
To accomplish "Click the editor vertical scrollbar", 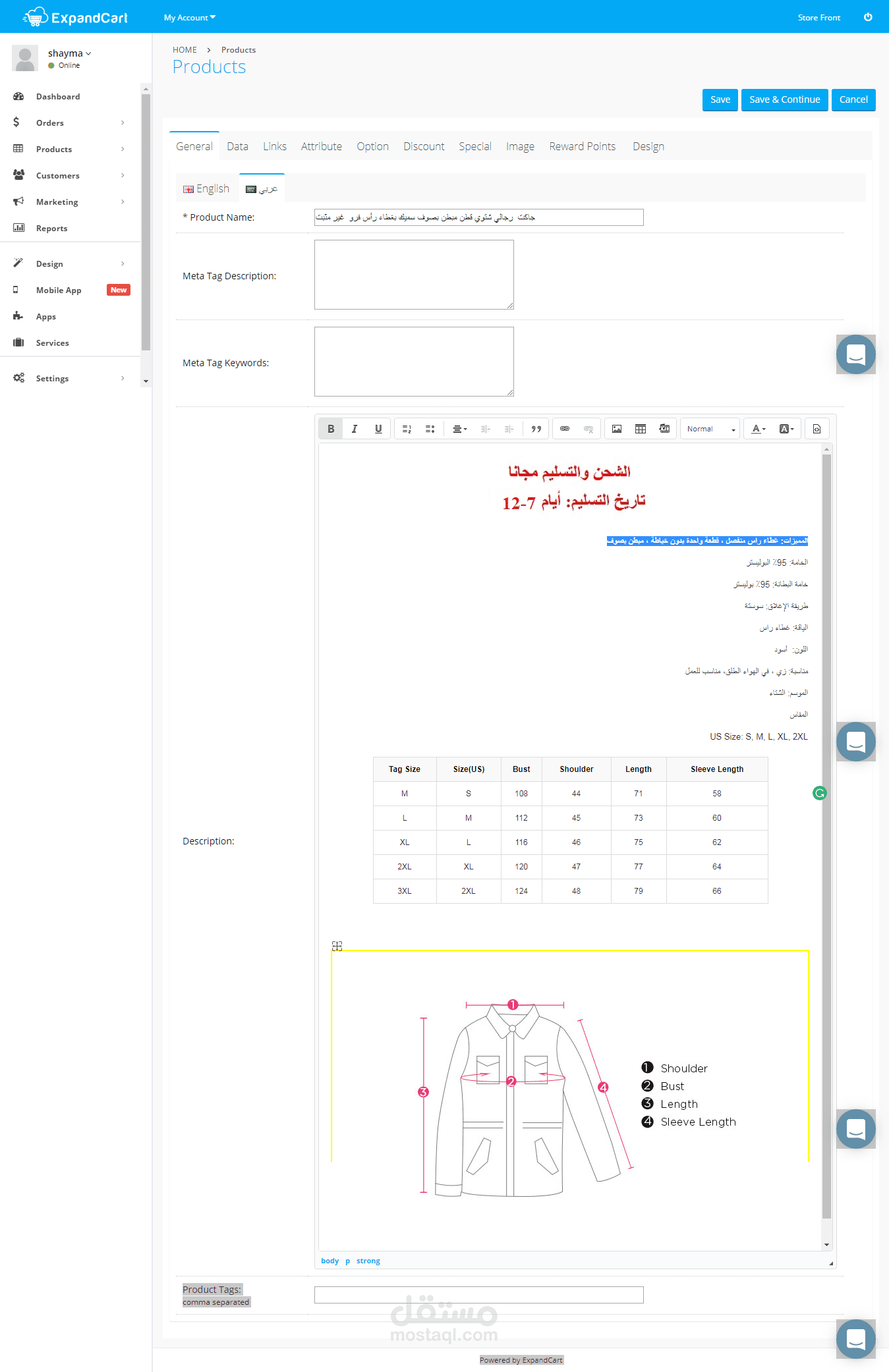I will [x=826, y=837].
